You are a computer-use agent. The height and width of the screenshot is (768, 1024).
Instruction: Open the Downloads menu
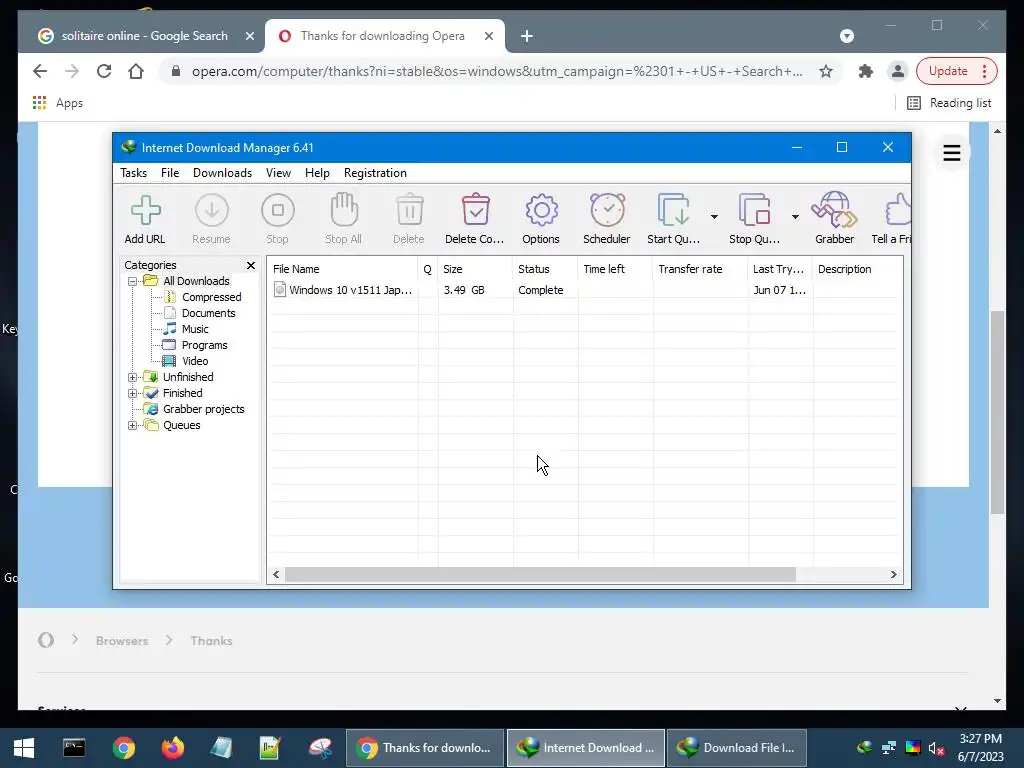pyautogui.click(x=223, y=173)
